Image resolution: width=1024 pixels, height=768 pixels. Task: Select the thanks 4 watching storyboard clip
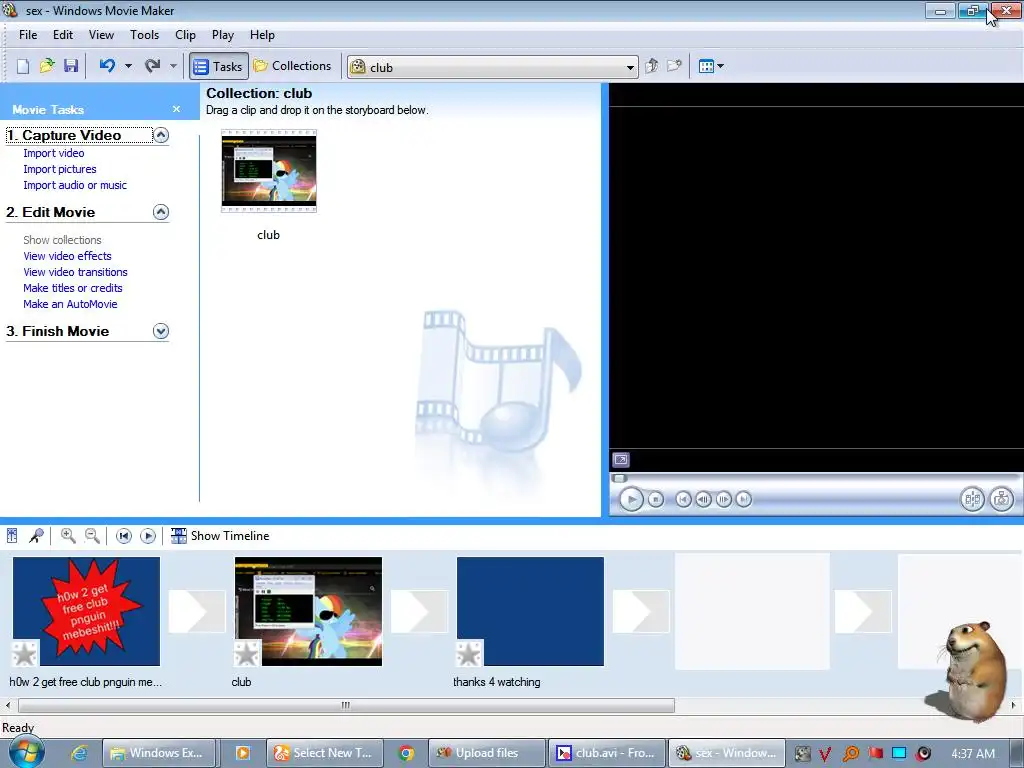coord(530,611)
